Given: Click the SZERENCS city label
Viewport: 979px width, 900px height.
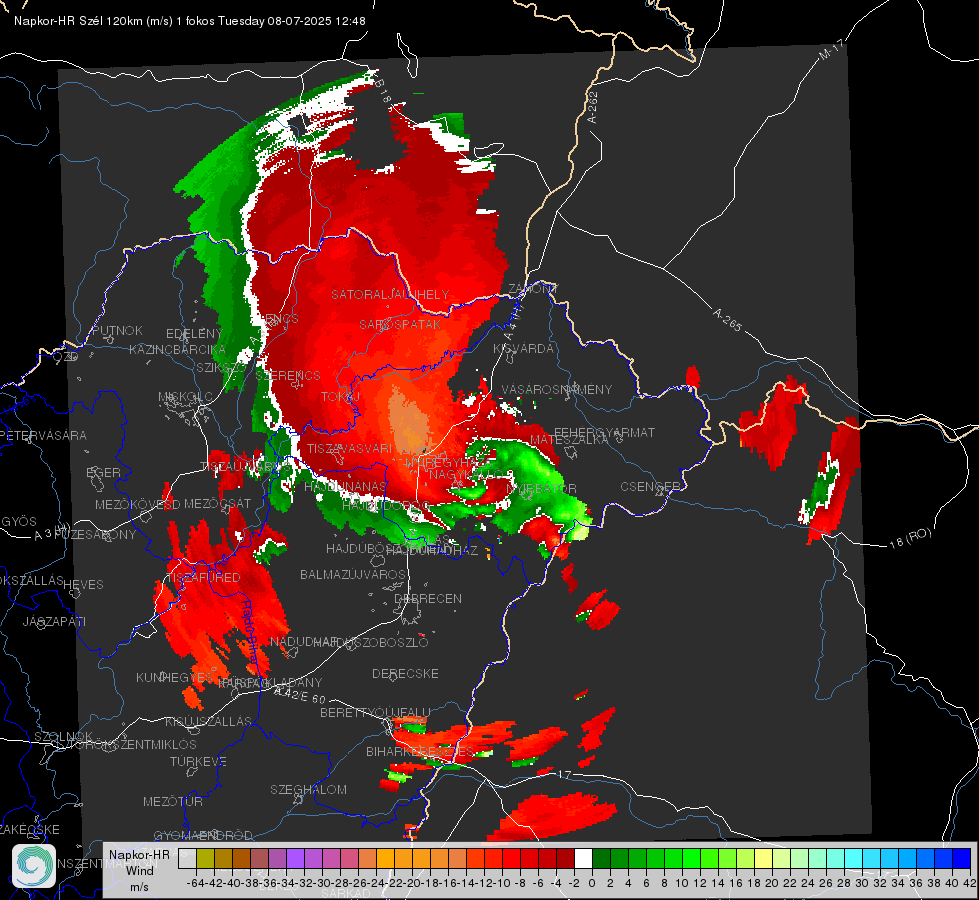Looking at the screenshot, I should [x=288, y=375].
